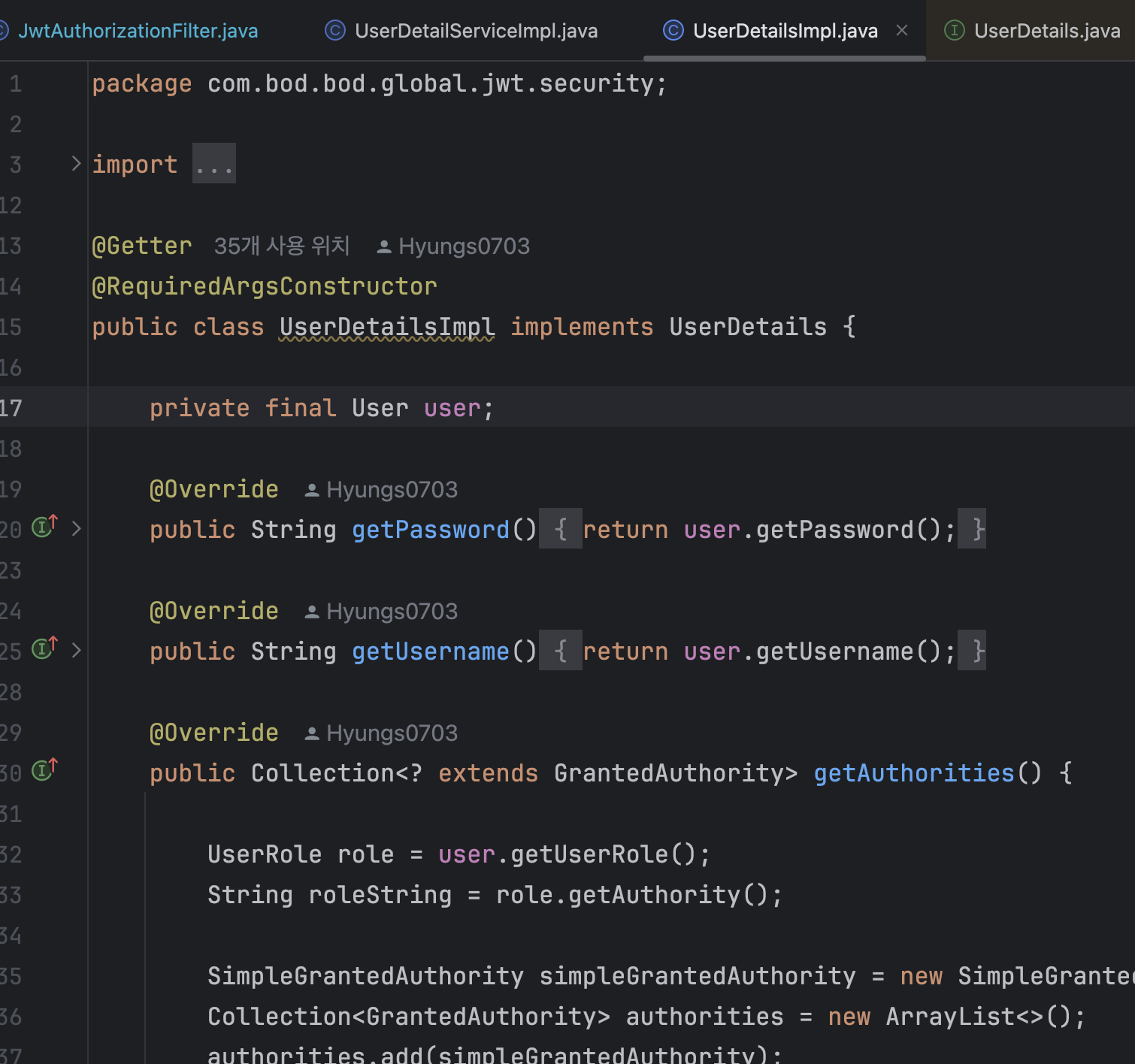Click the UserDetails interface name in class declaration

[748, 327]
